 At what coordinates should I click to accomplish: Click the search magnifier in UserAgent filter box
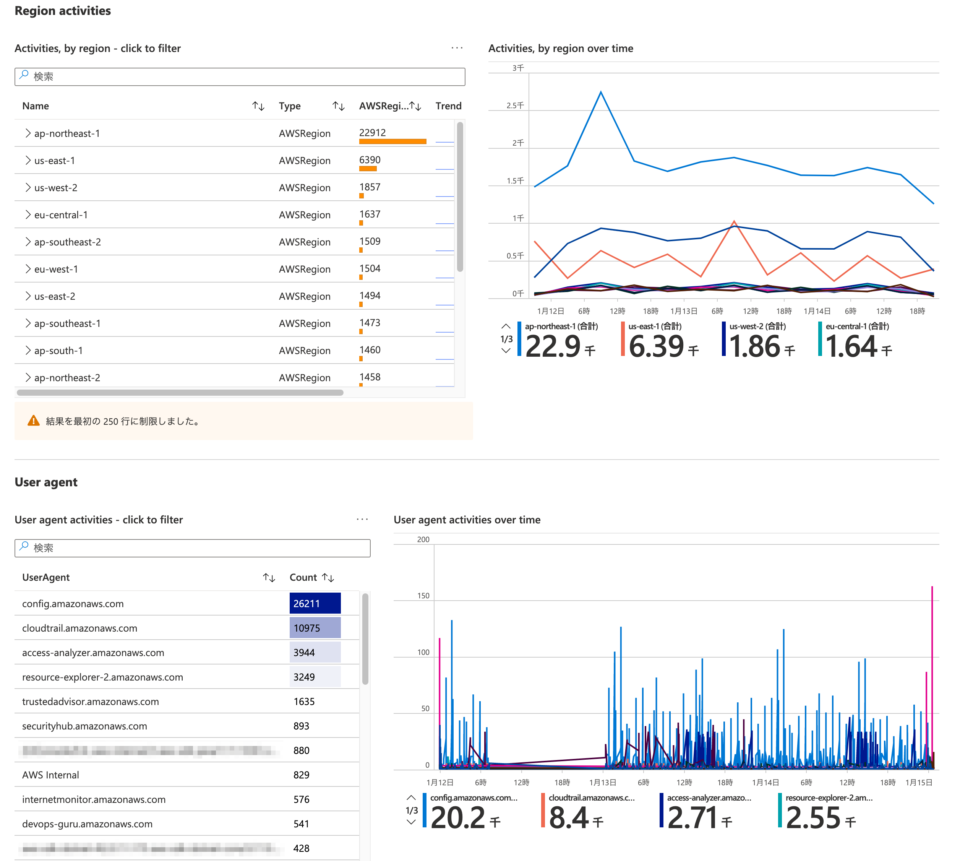[23, 548]
